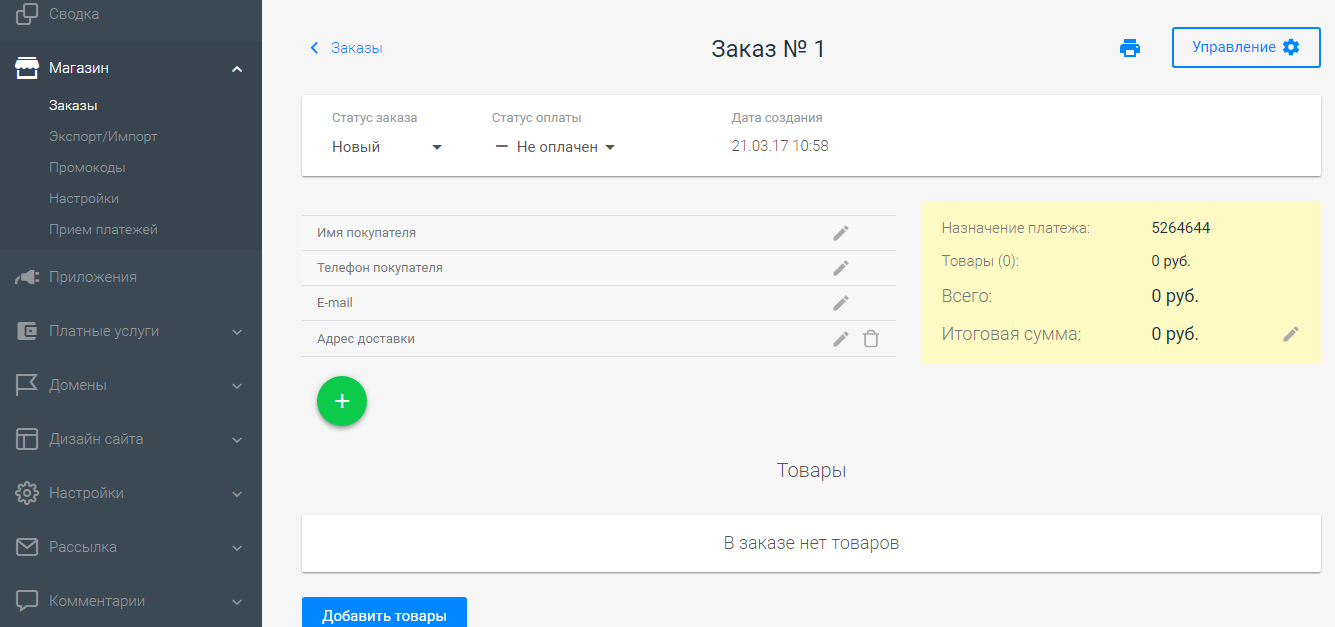Expand the main Настройки section chevron
Viewport: 1335px width, 627px height.
click(x=237, y=494)
